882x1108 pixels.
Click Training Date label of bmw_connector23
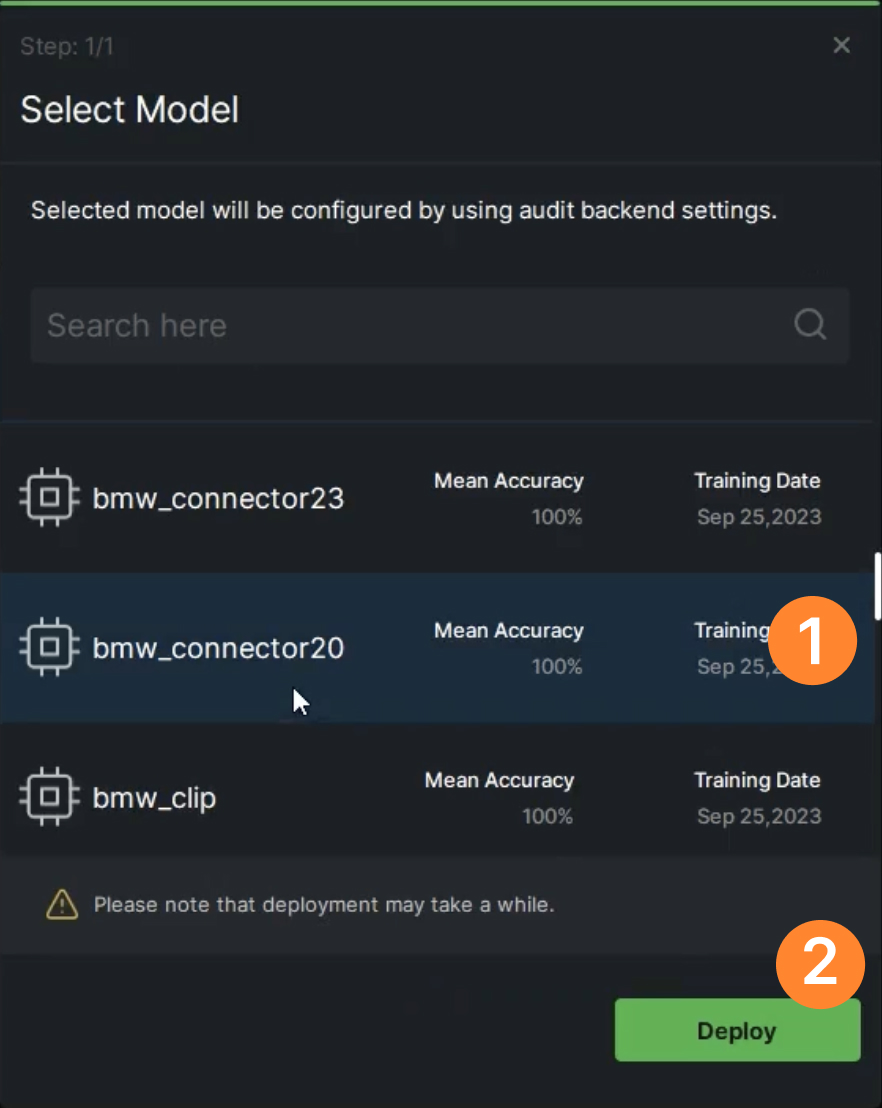[757, 481]
